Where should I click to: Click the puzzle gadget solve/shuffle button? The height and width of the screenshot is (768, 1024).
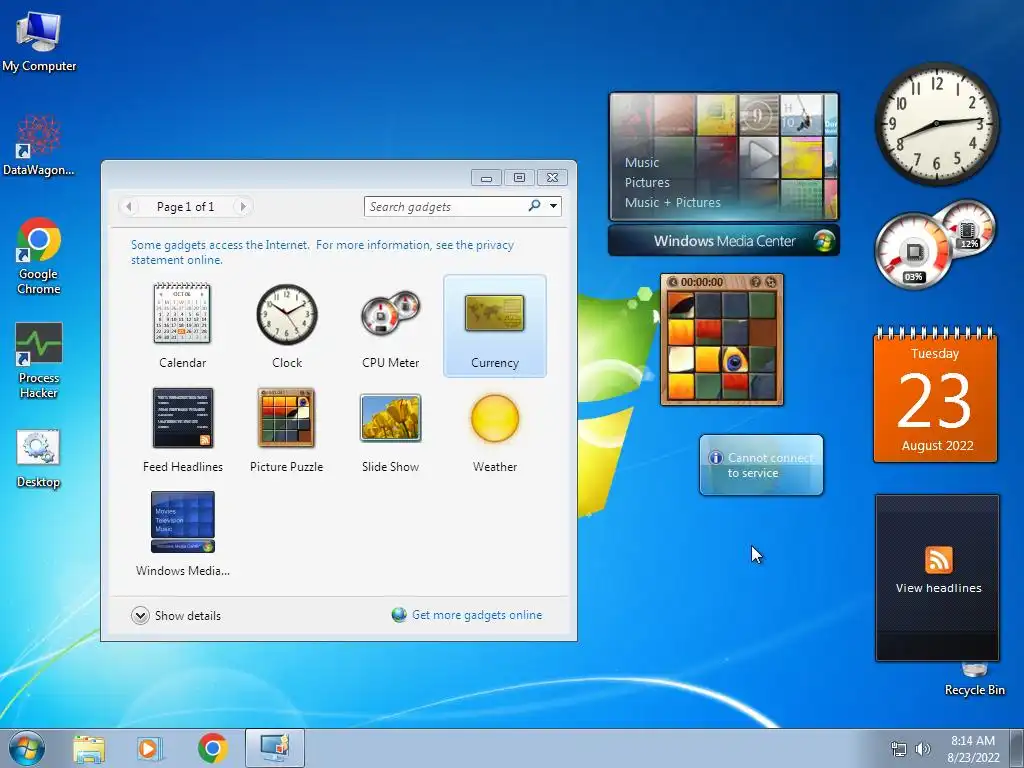pos(771,282)
